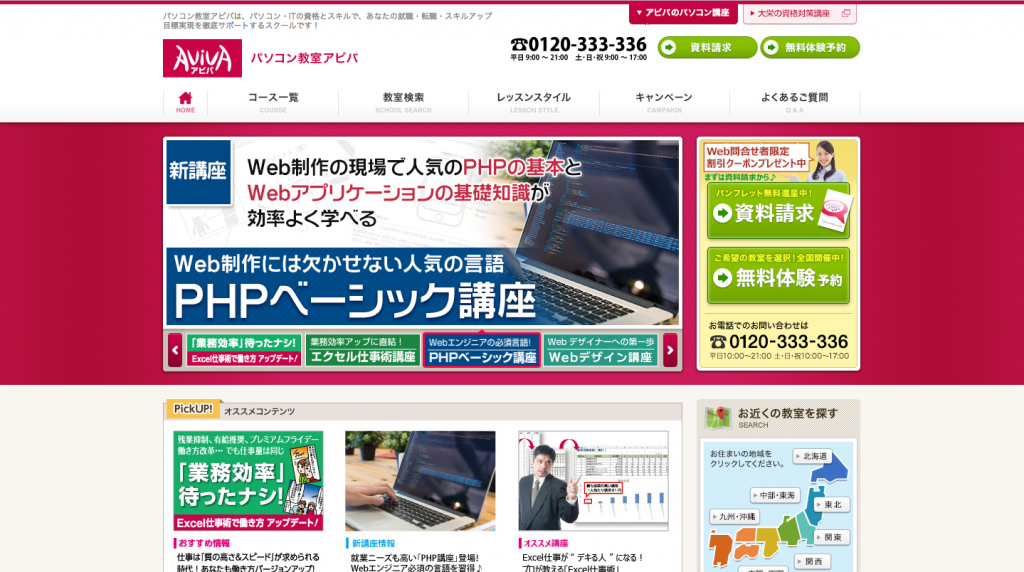This screenshot has width=1024, height=572.
Task: Click the おすすめ情報 heading
Action: tap(204, 543)
